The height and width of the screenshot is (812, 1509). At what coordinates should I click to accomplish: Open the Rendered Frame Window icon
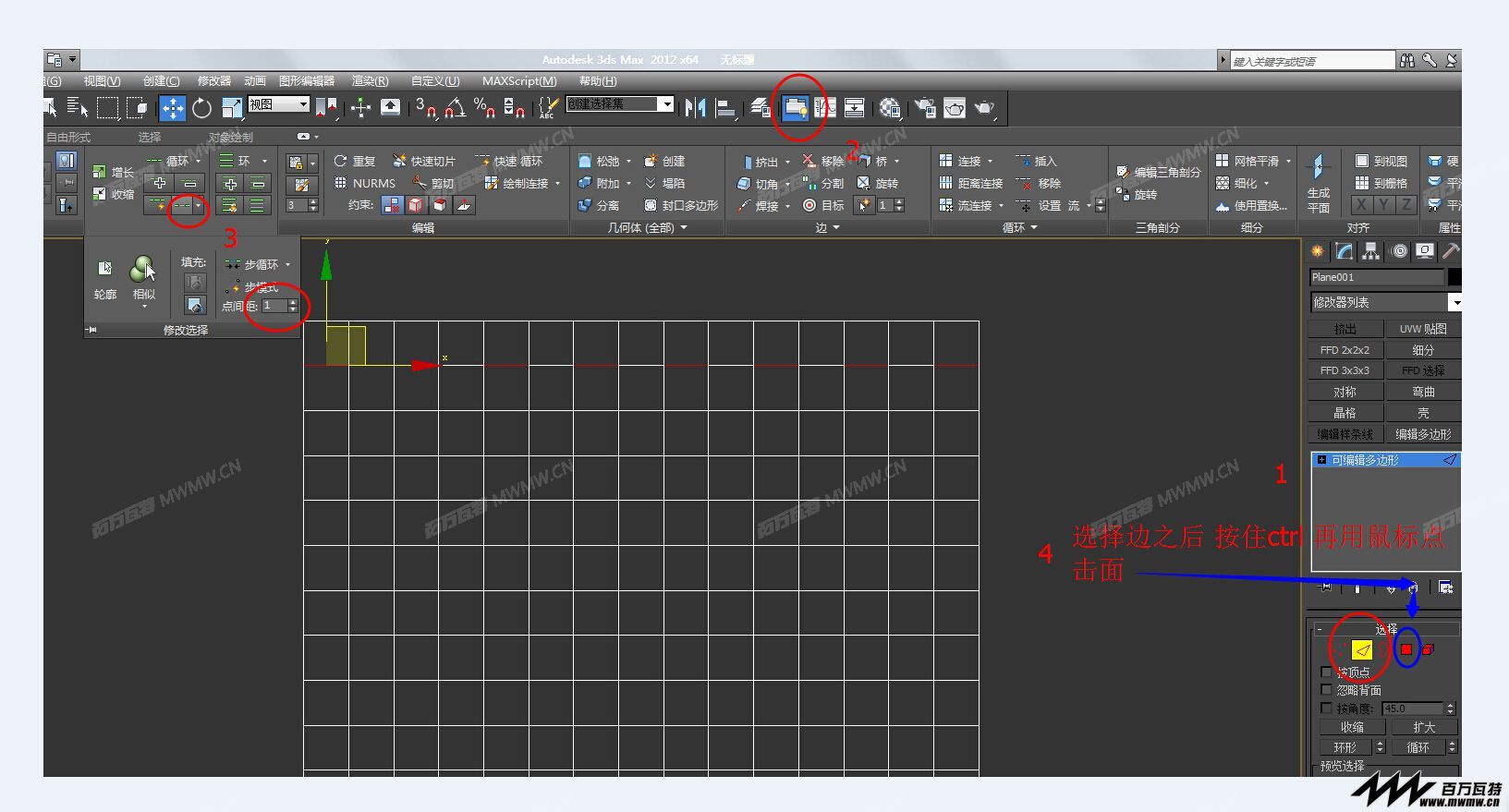[x=955, y=108]
